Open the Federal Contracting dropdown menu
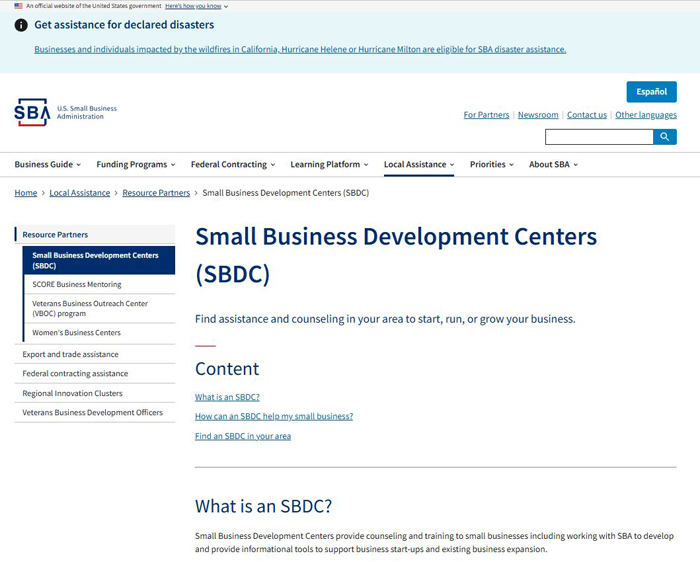 click(x=233, y=164)
